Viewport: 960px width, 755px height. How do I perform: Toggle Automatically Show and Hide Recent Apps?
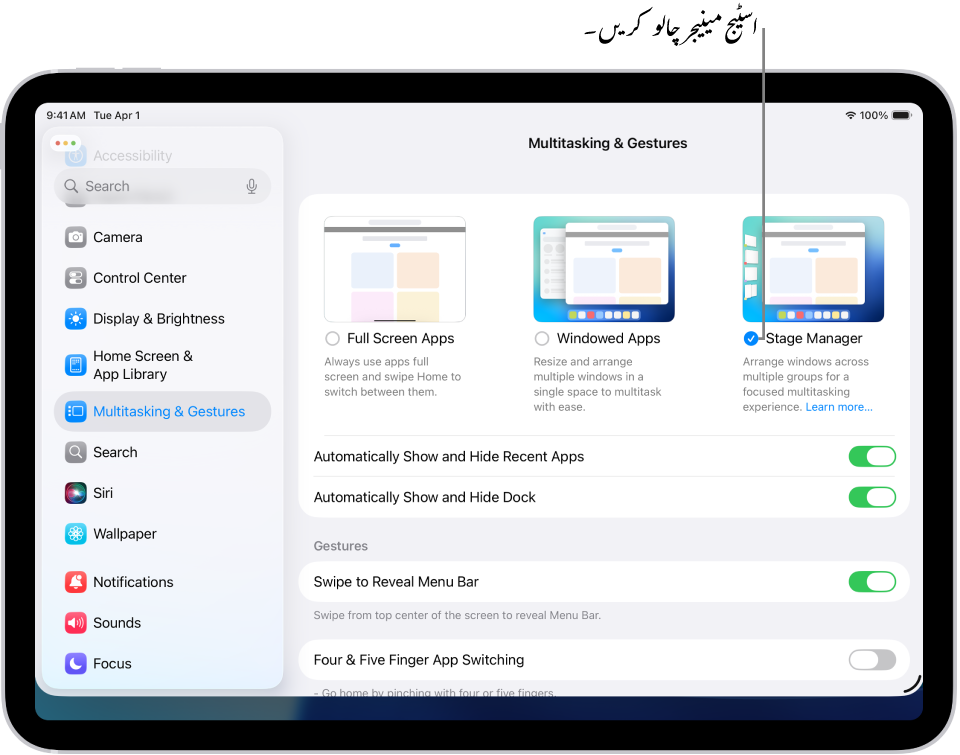872,456
